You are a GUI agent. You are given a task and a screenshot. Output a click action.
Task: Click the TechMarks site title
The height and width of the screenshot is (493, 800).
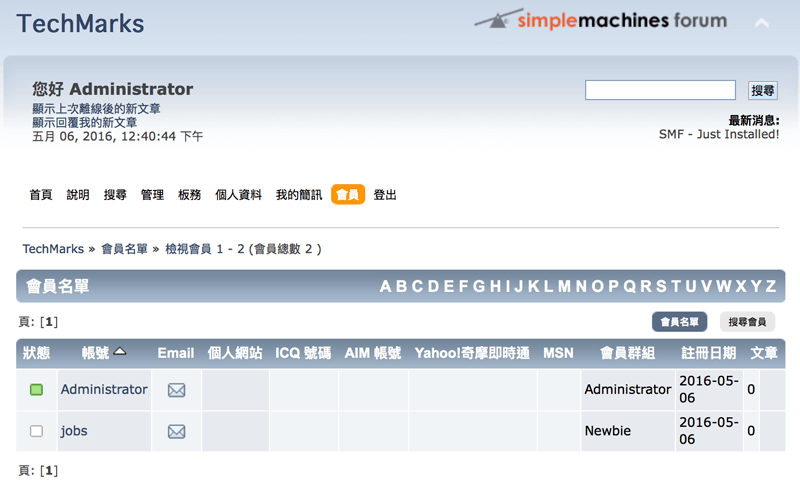[81, 23]
